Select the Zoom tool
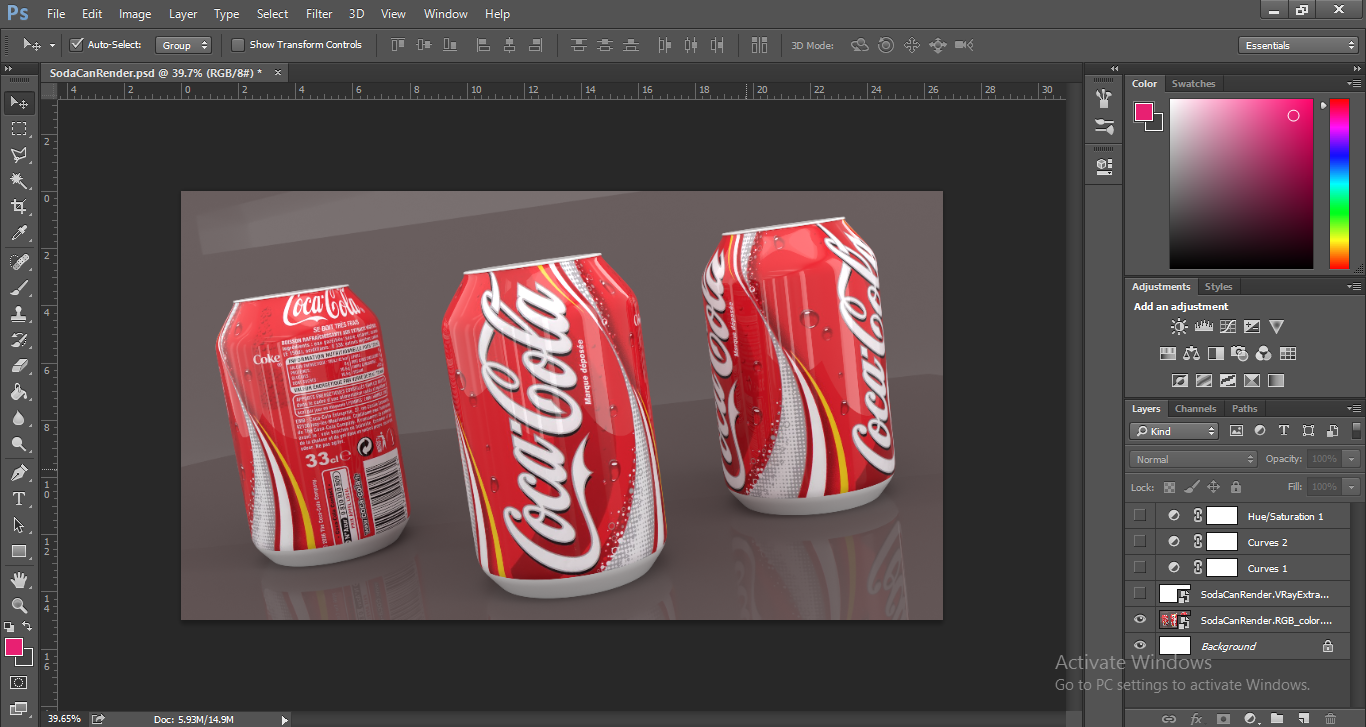The image size is (1366, 727). click(19, 606)
